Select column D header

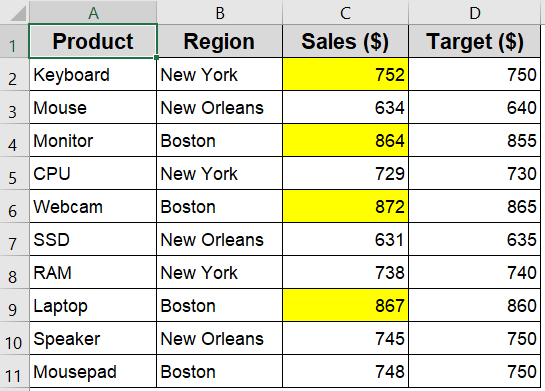tap(474, 13)
